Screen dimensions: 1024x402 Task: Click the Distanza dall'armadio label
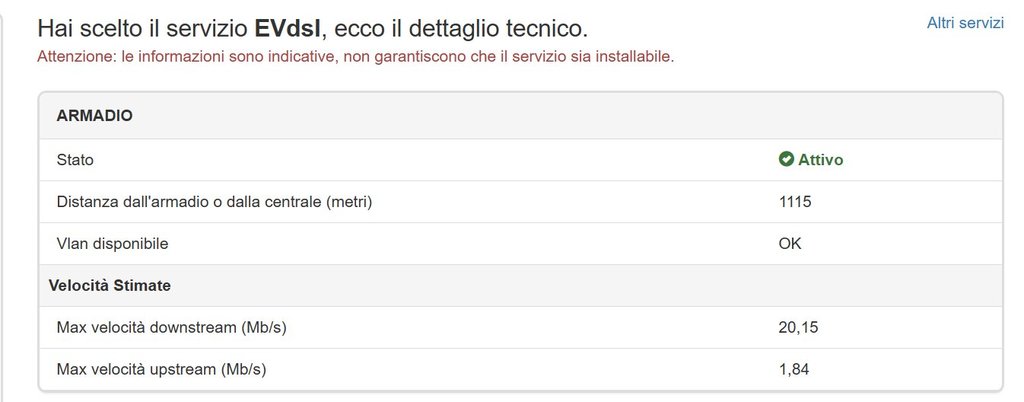(214, 202)
